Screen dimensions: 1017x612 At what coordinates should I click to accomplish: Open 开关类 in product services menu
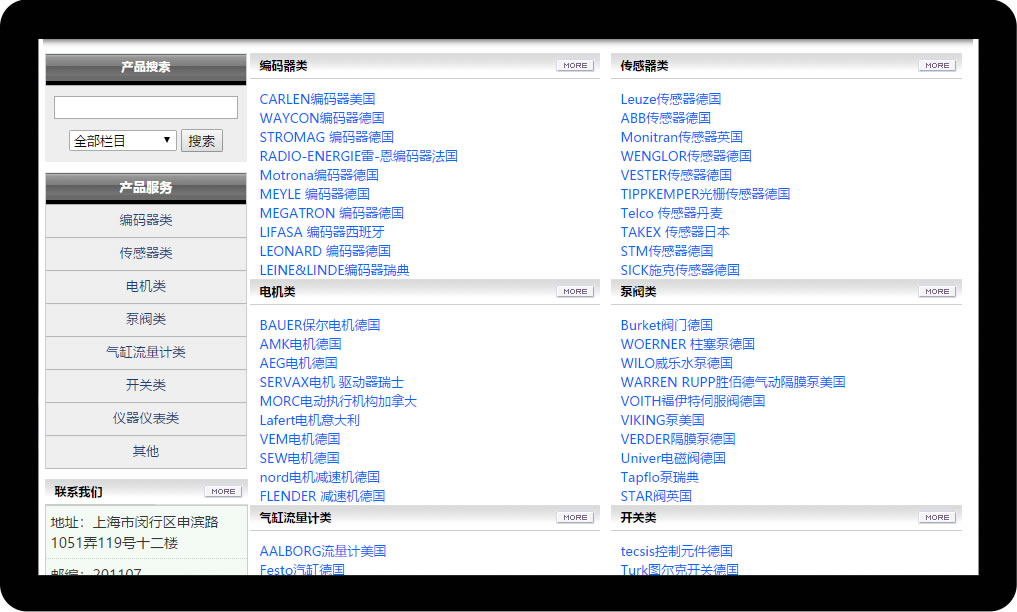click(146, 386)
